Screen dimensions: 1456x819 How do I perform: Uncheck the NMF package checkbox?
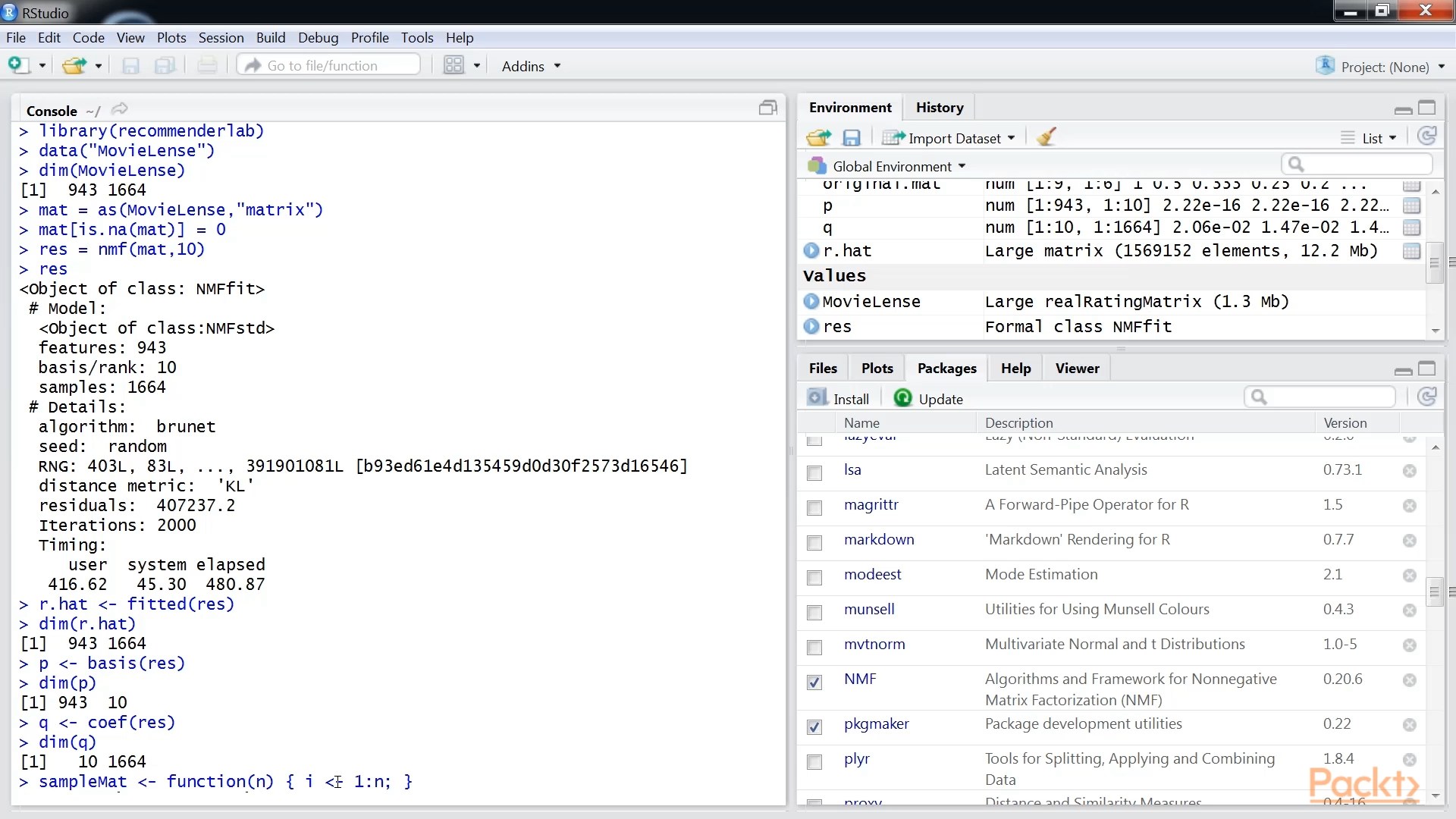814,682
